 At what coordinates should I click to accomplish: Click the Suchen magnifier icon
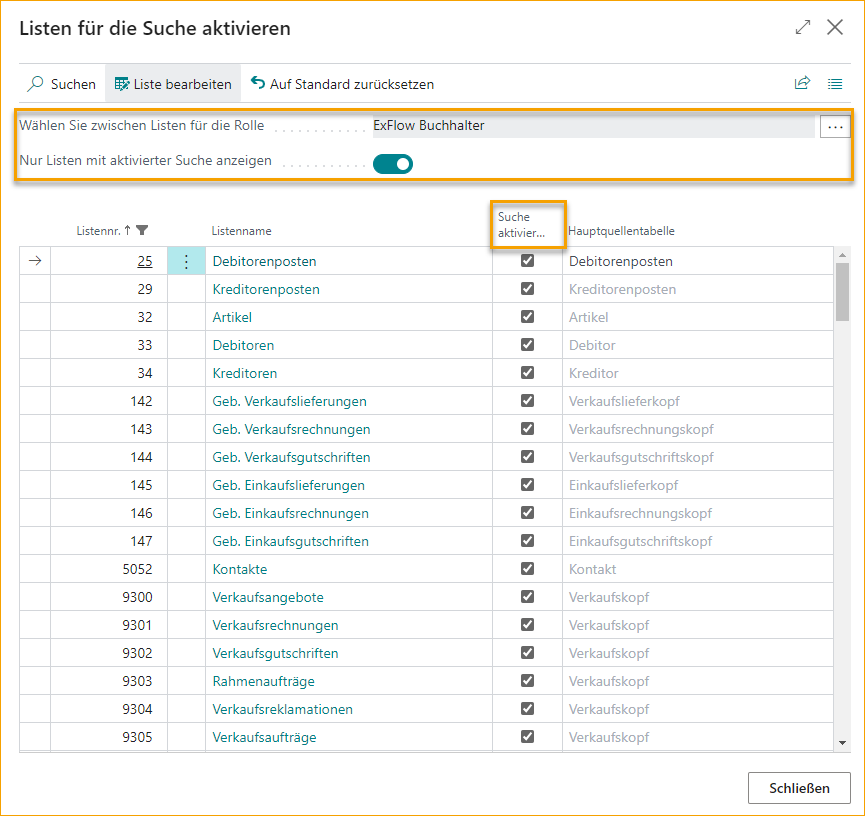pyautogui.click(x=36, y=85)
